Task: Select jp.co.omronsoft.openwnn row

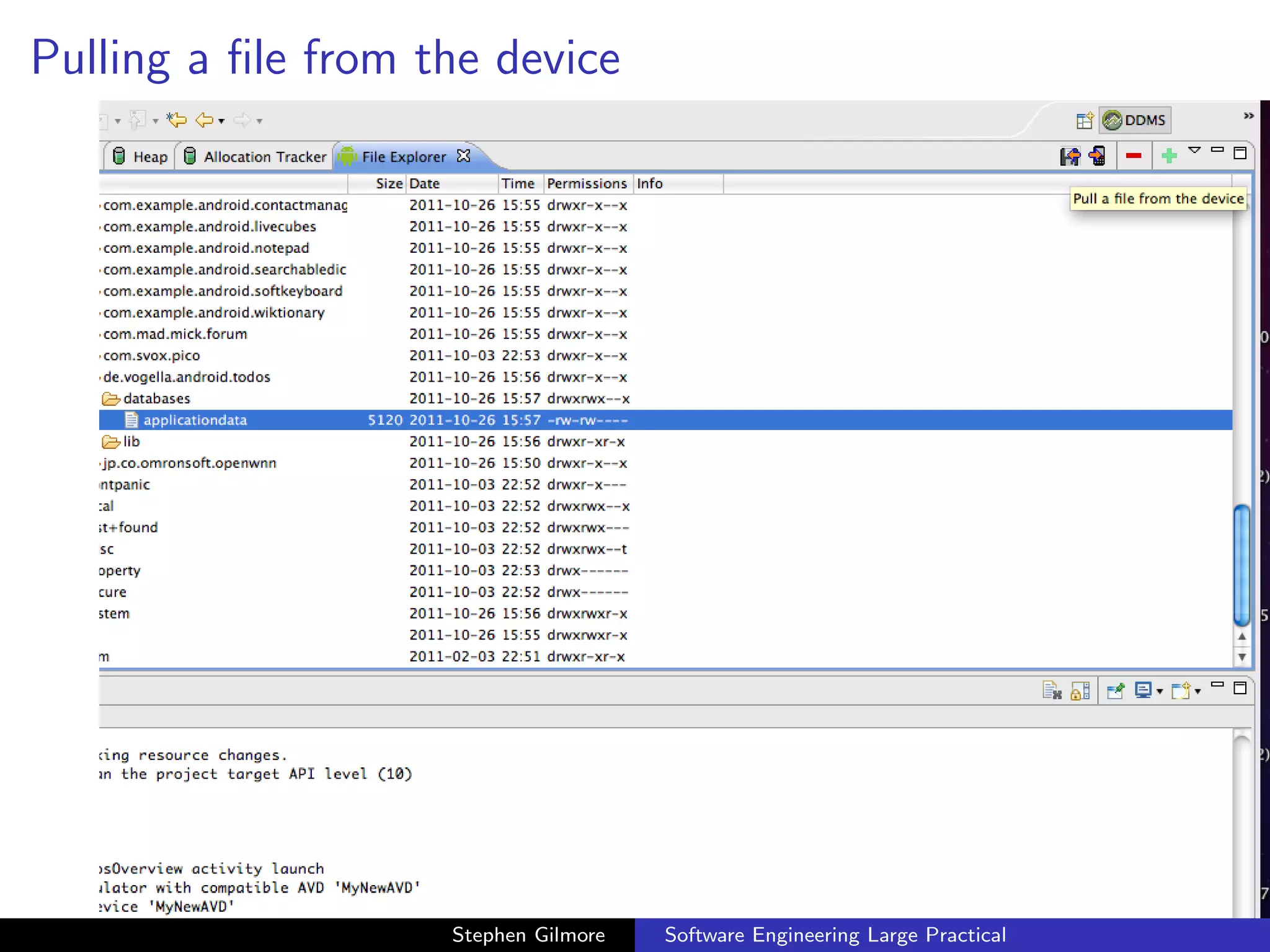Action: coord(665,463)
